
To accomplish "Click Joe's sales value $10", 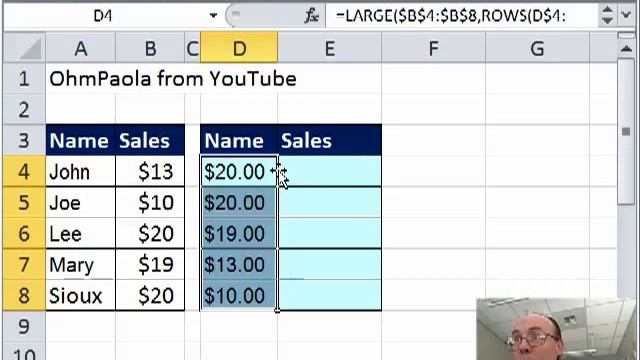I will tap(150, 202).
